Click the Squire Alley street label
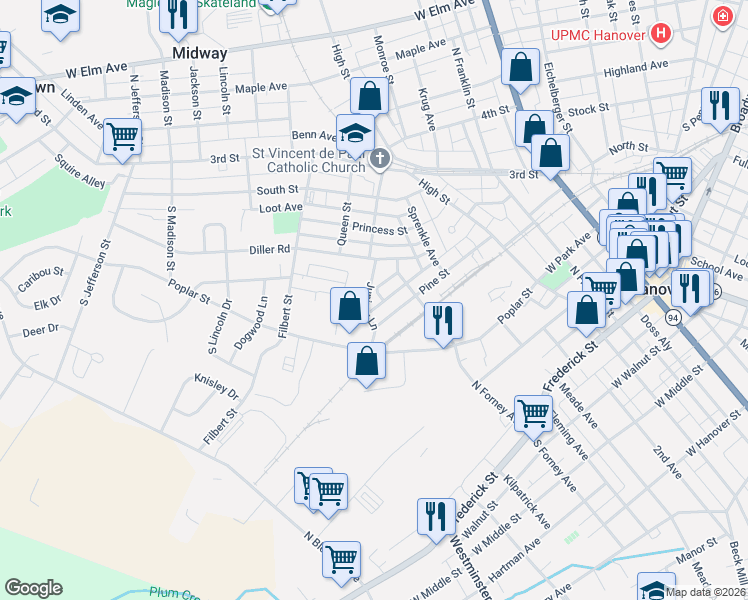This screenshot has width=748, height=600. point(80,171)
